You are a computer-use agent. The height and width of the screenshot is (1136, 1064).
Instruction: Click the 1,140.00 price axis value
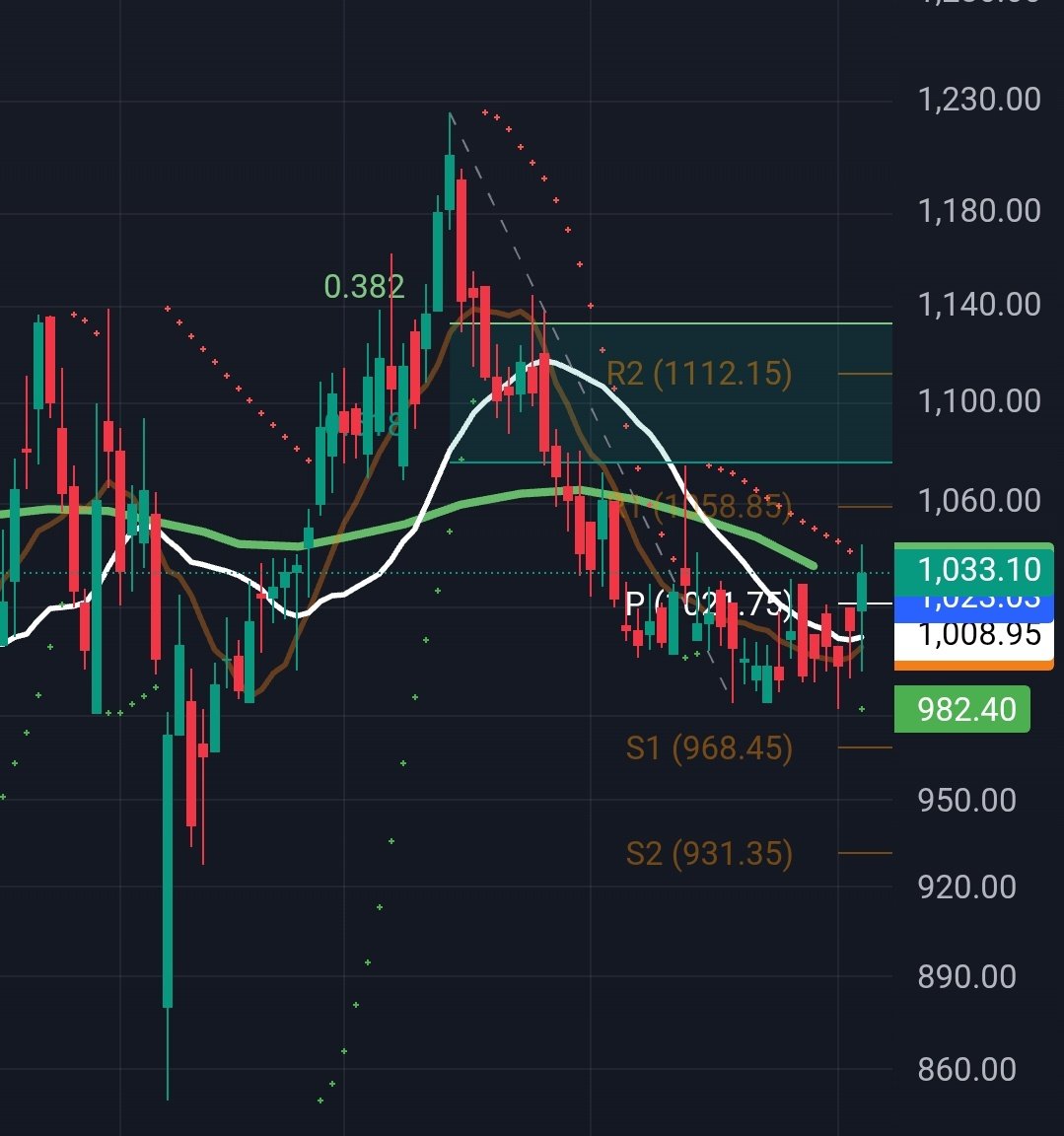pos(979,305)
